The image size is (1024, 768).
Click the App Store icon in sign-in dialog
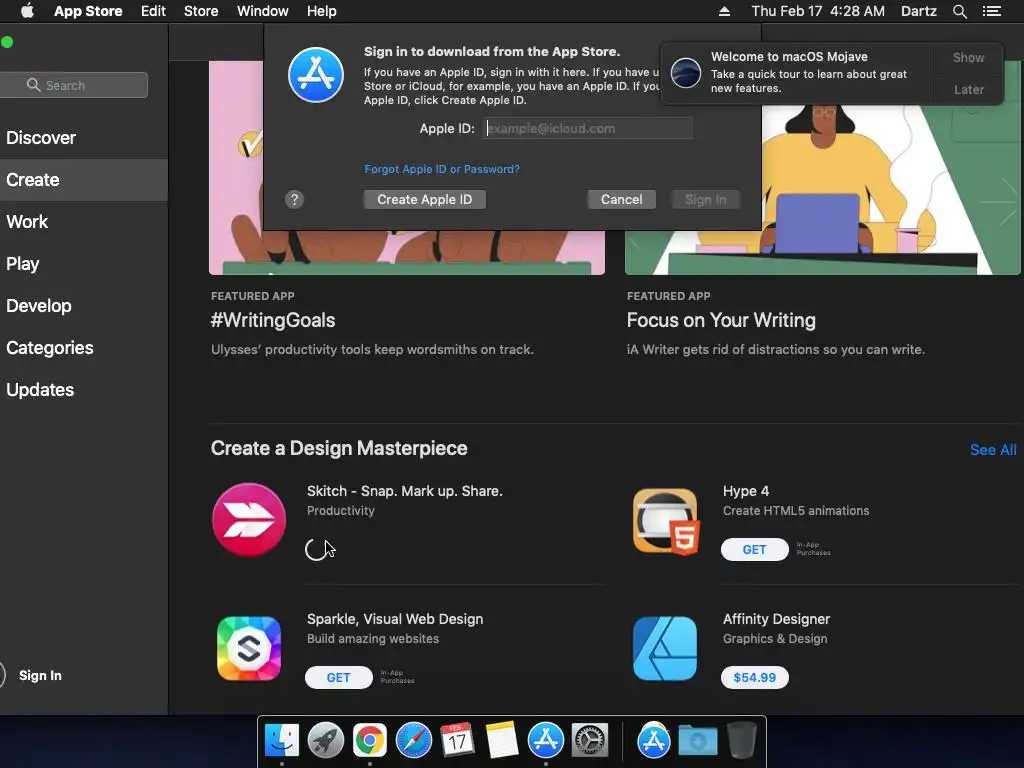coord(316,75)
